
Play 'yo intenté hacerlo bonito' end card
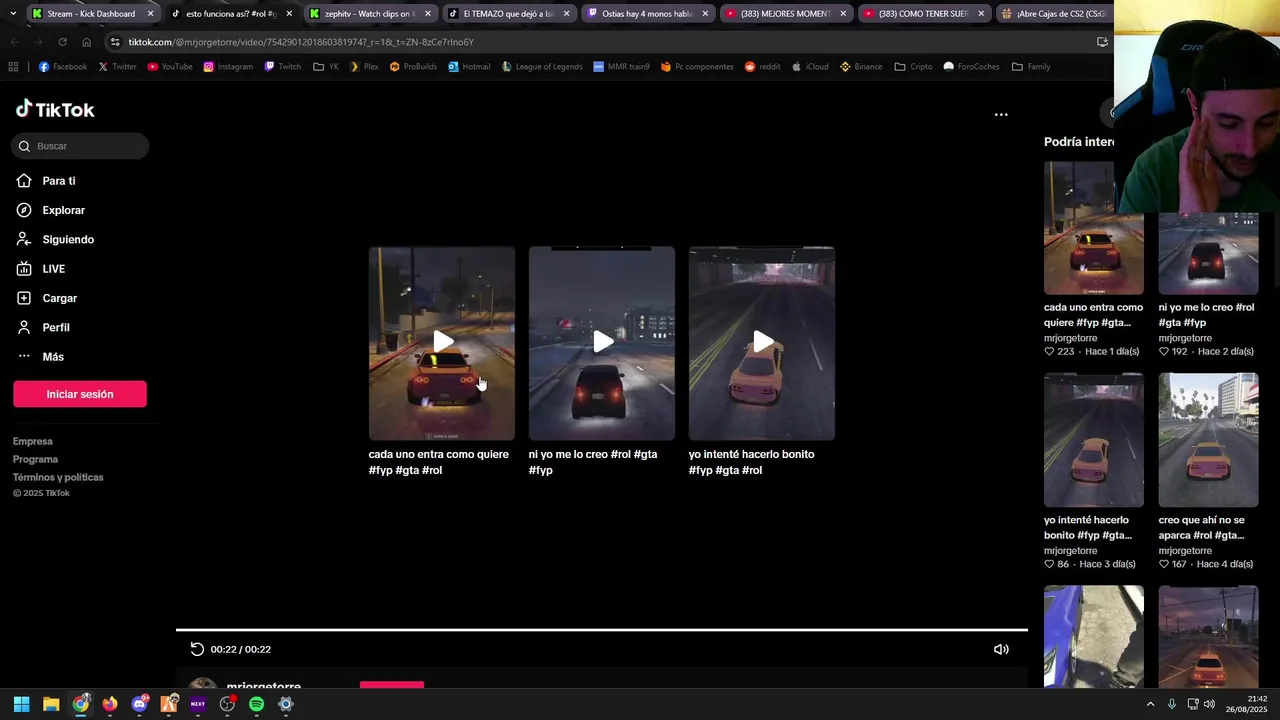click(x=762, y=343)
